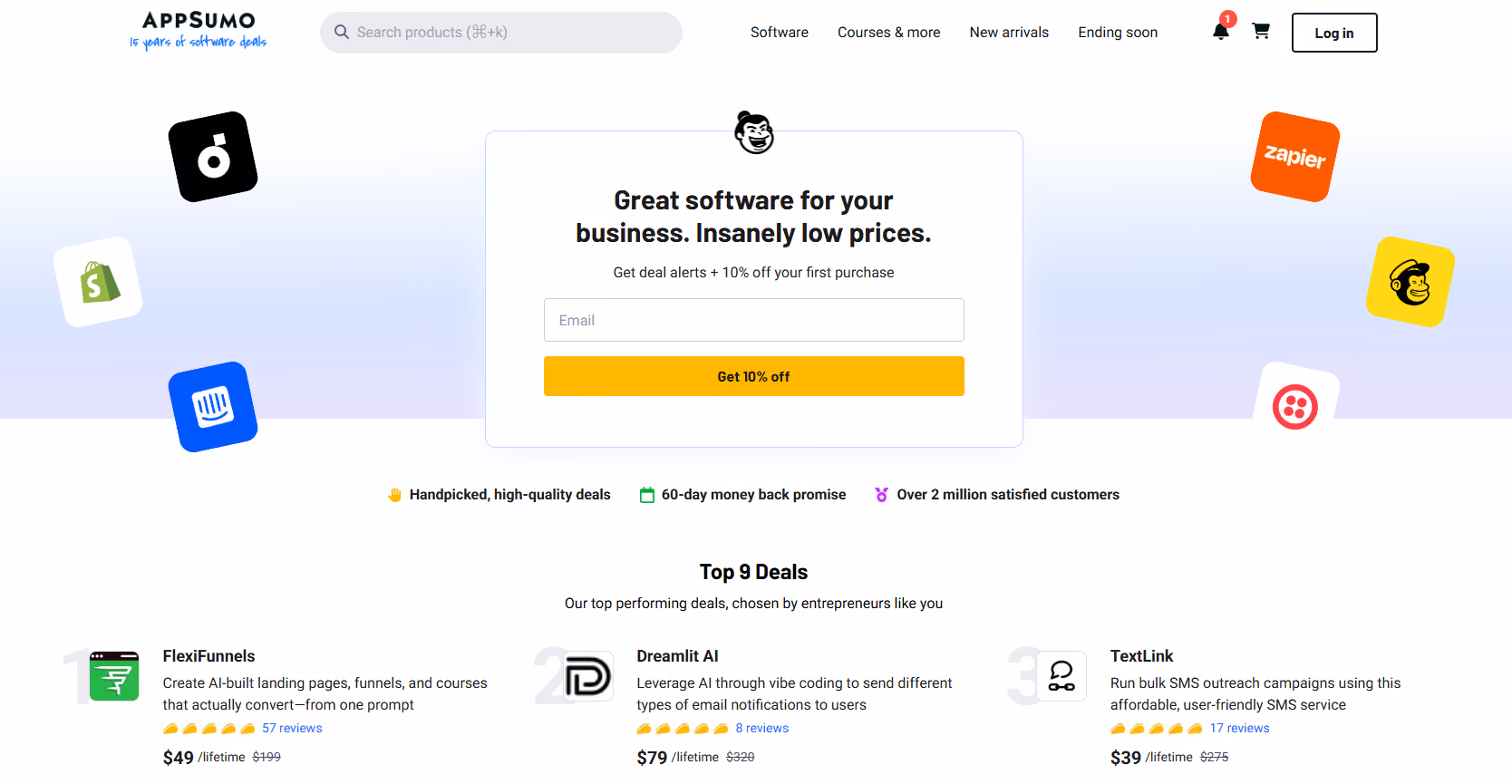Click the FlexiFunnels product icon
1512x784 pixels.
click(115, 676)
